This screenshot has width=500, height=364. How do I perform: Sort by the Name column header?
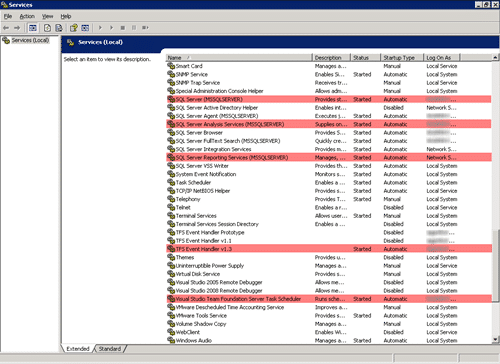pos(239,58)
